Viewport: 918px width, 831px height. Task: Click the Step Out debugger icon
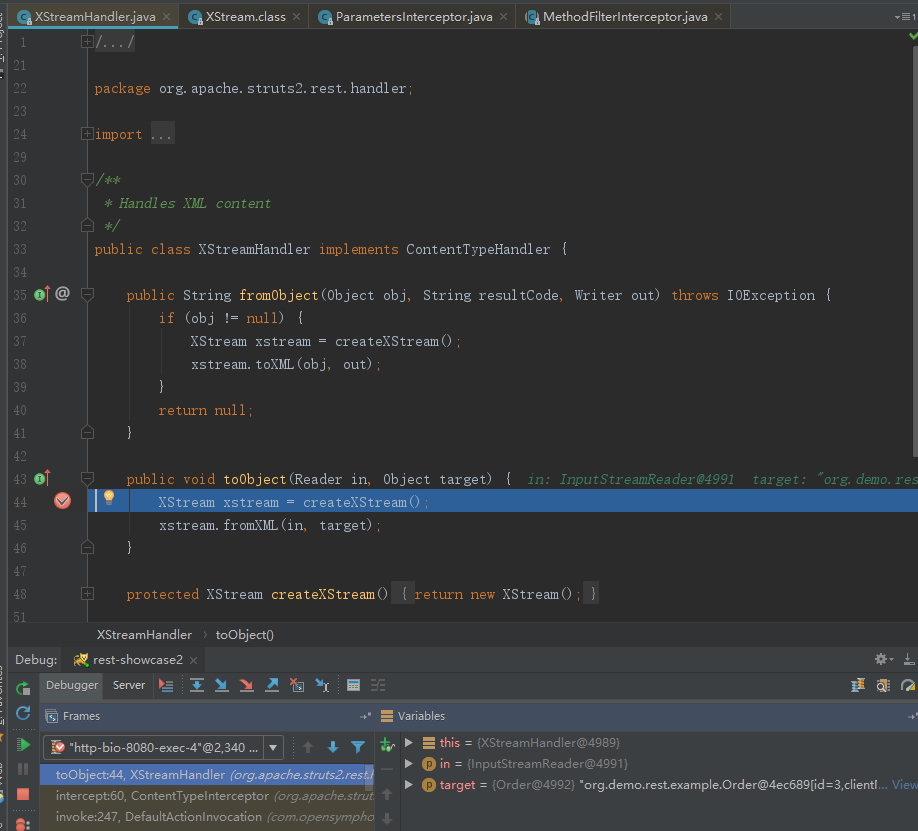click(272, 685)
